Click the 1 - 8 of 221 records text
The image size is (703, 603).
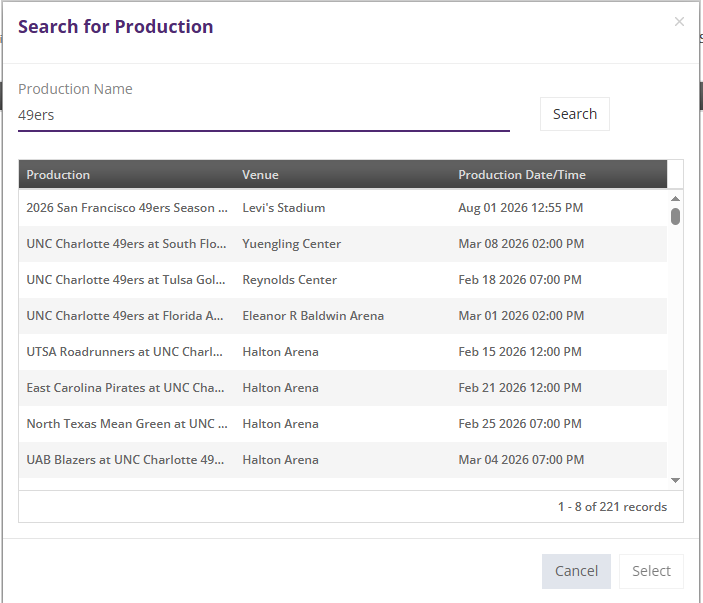pos(612,507)
